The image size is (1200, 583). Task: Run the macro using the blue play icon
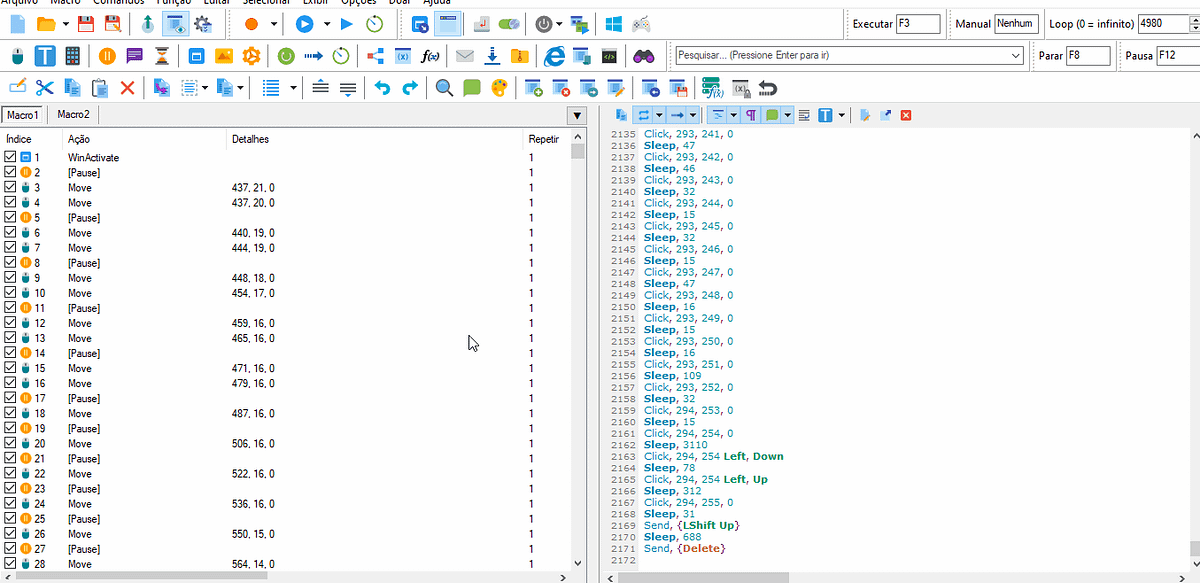tap(306, 24)
